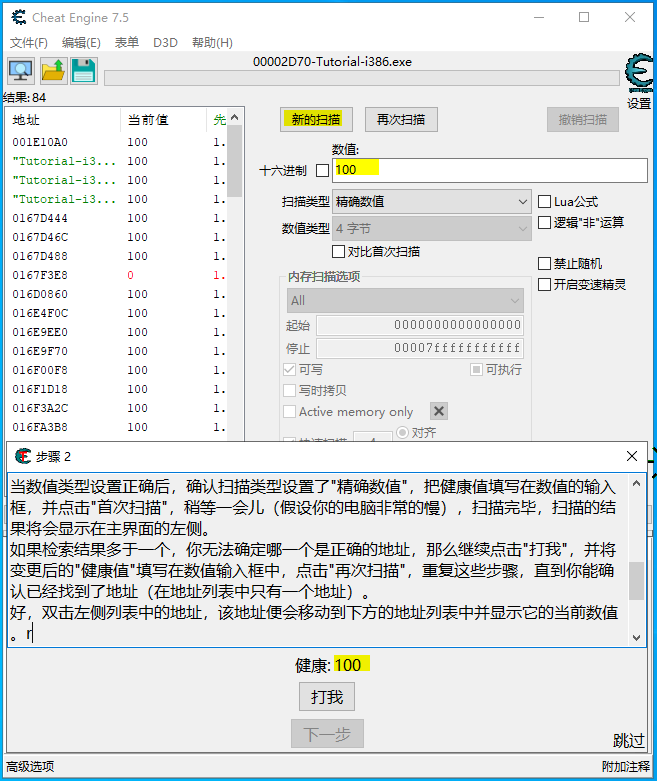Viewport: 657px width, 781px height.
Task: Open the File menu
Action: (x=29, y=43)
